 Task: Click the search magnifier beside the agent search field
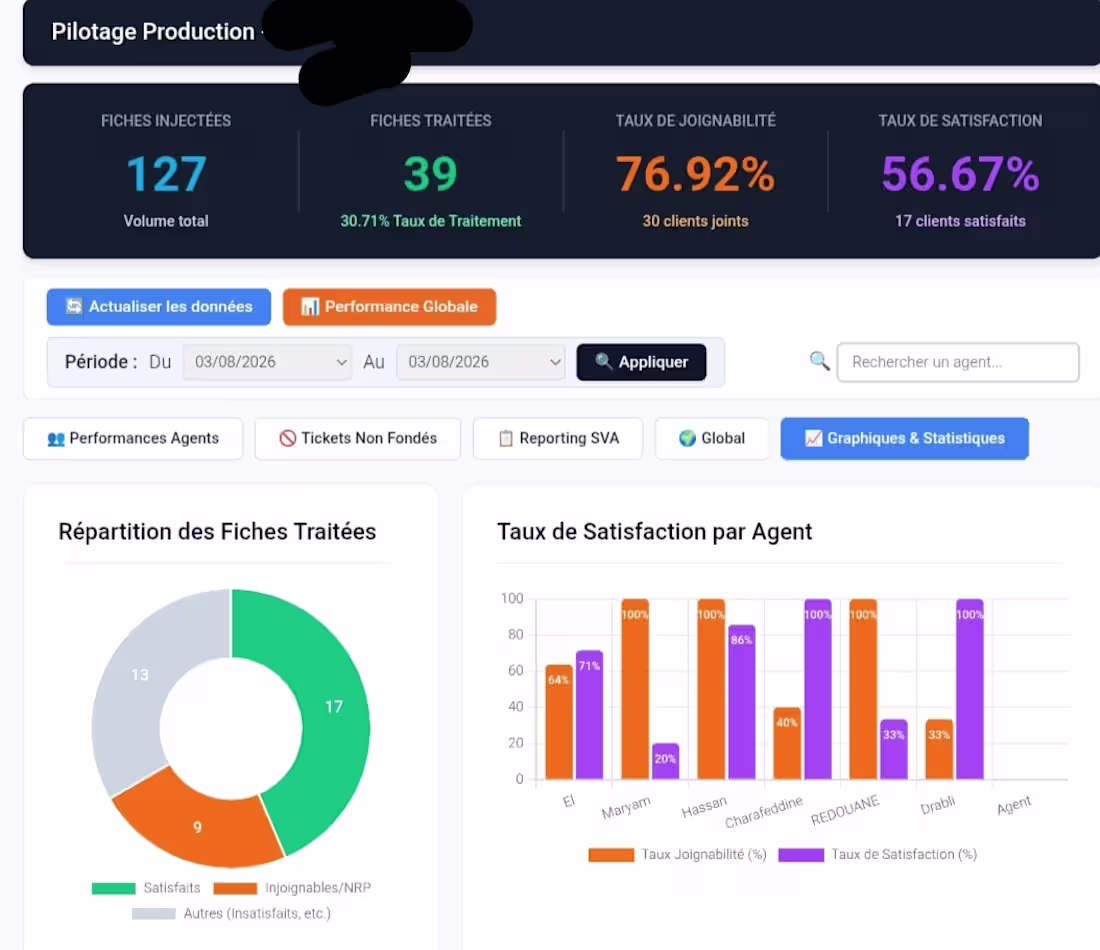(819, 361)
